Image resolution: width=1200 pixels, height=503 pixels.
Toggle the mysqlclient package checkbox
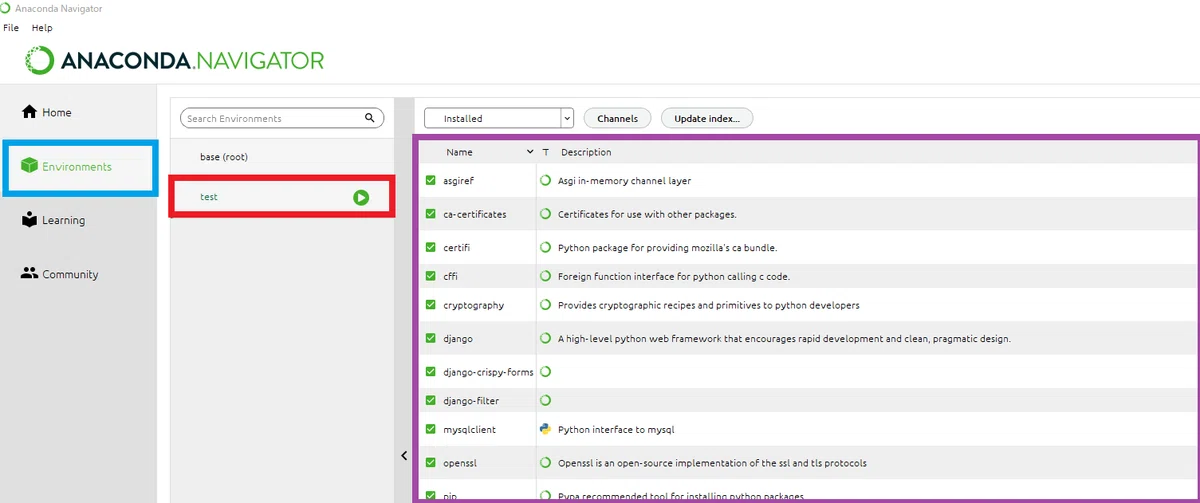click(431, 430)
